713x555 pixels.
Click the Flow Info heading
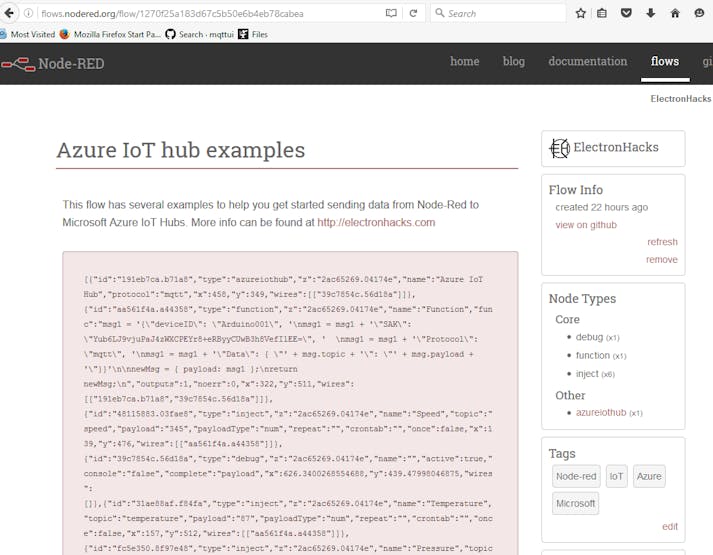(576, 190)
